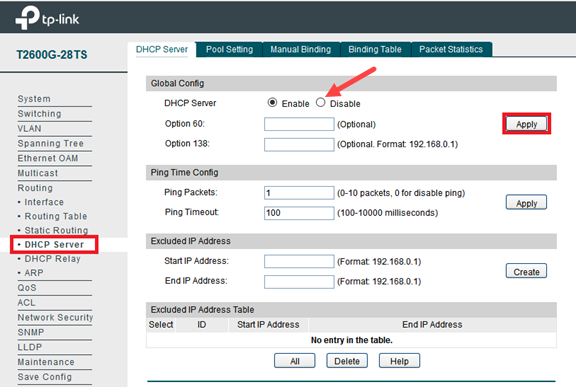Click the Ping Timeout input field
The image size is (576, 387).
point(299,213)
